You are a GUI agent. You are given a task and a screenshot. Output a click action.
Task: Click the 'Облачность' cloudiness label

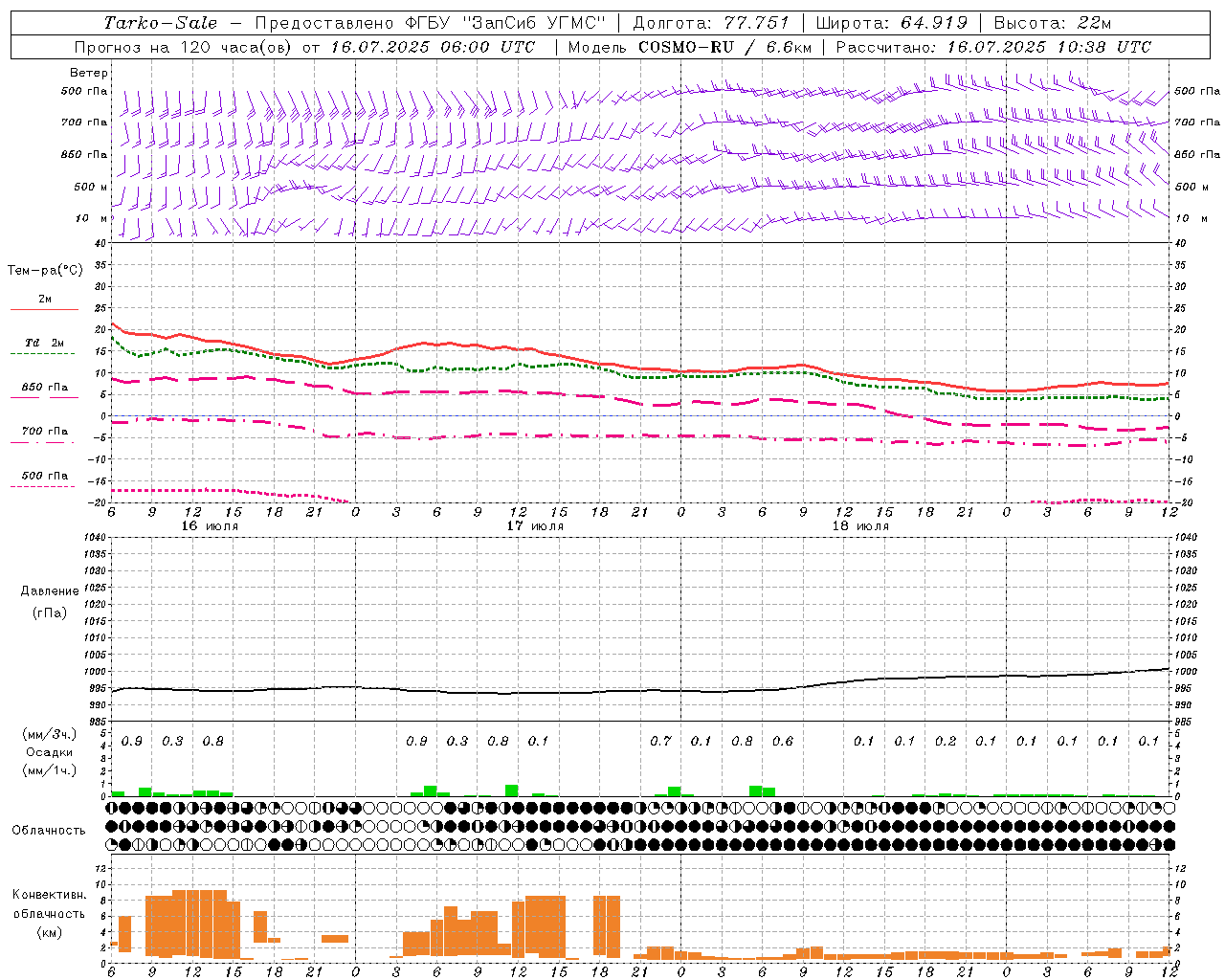(x=49, y=830)
